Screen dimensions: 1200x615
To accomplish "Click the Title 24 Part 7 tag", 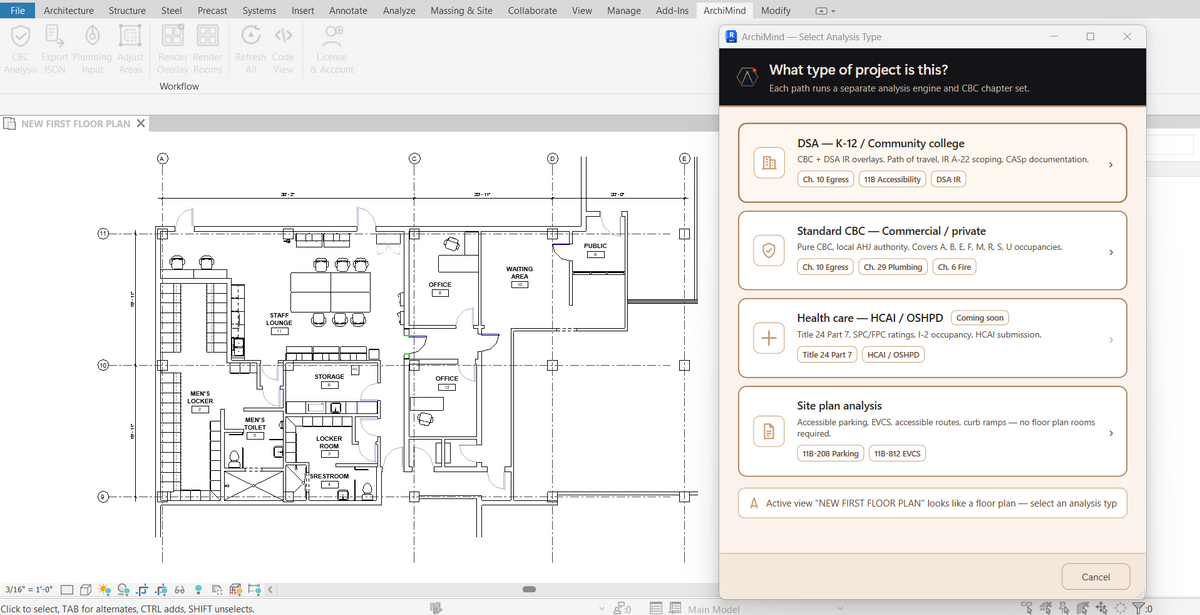I will coord(827,355).
